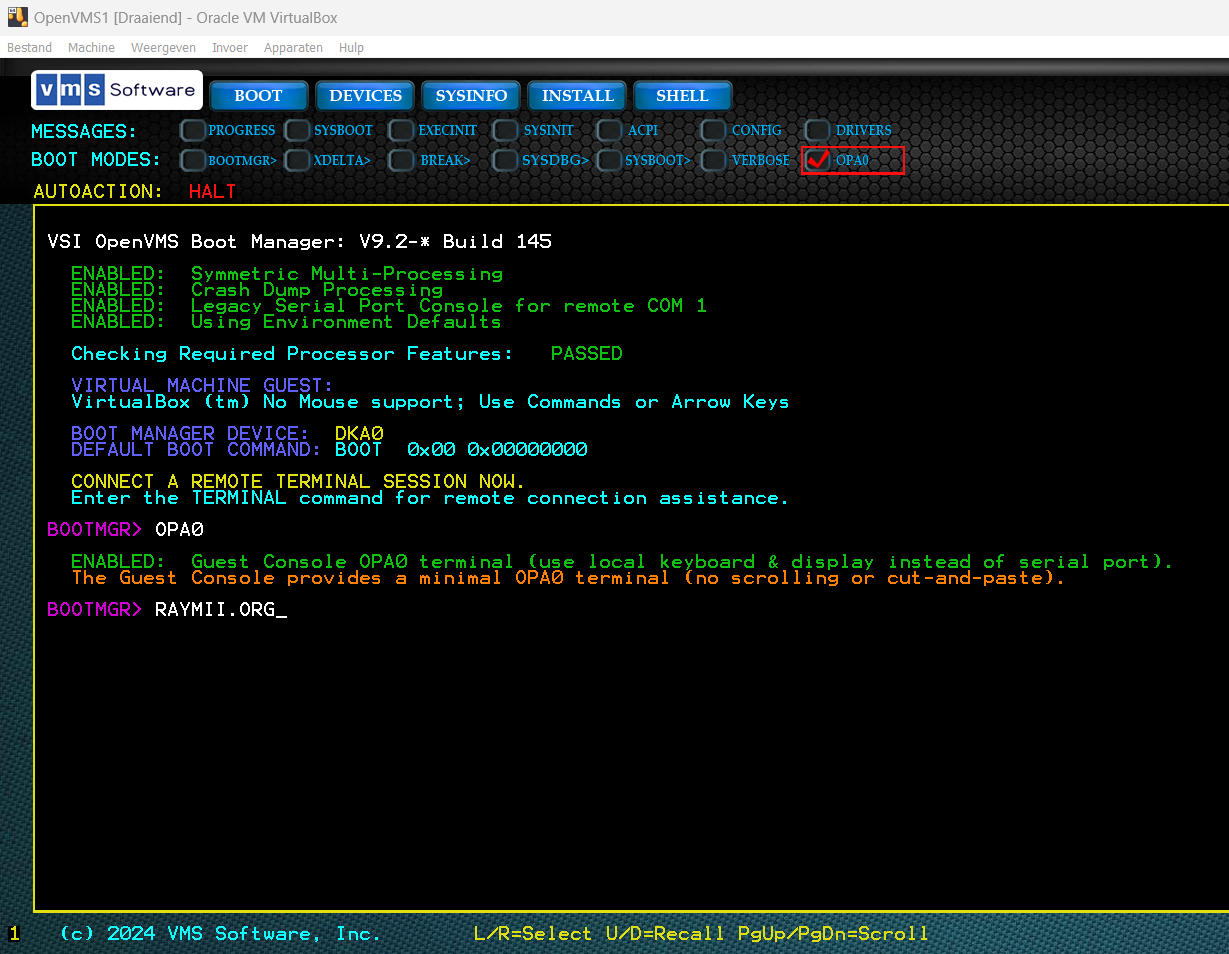Toggle the EXECINIT messages checkbox
Viewport: 1229px width, 954px height.
(x=401, y=130)
